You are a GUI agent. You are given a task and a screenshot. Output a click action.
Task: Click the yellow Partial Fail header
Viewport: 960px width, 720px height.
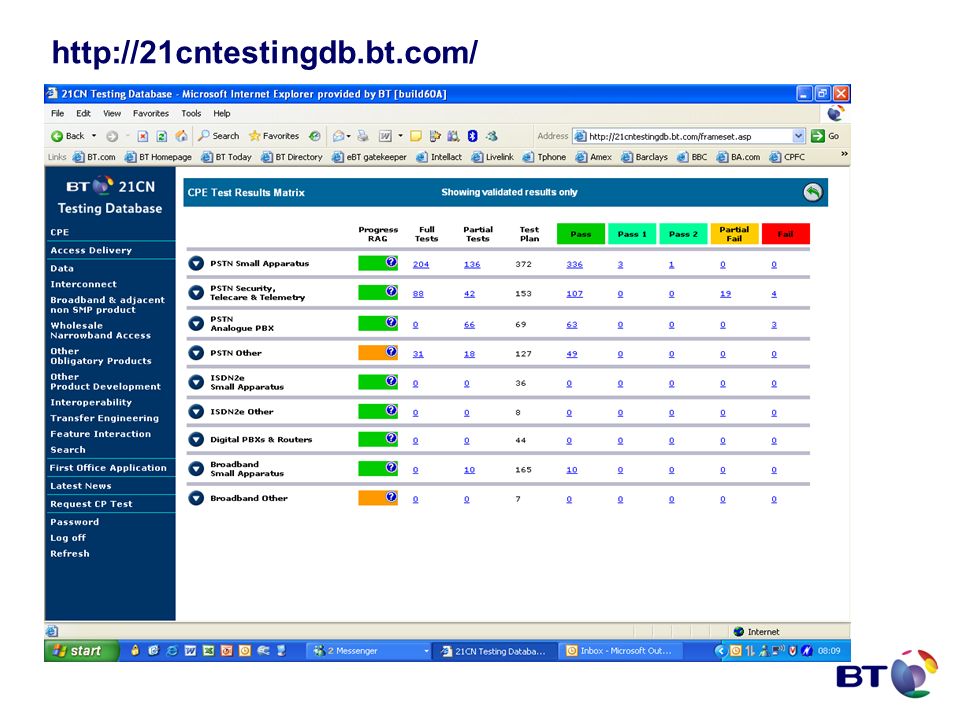click(x=734, y=234)
